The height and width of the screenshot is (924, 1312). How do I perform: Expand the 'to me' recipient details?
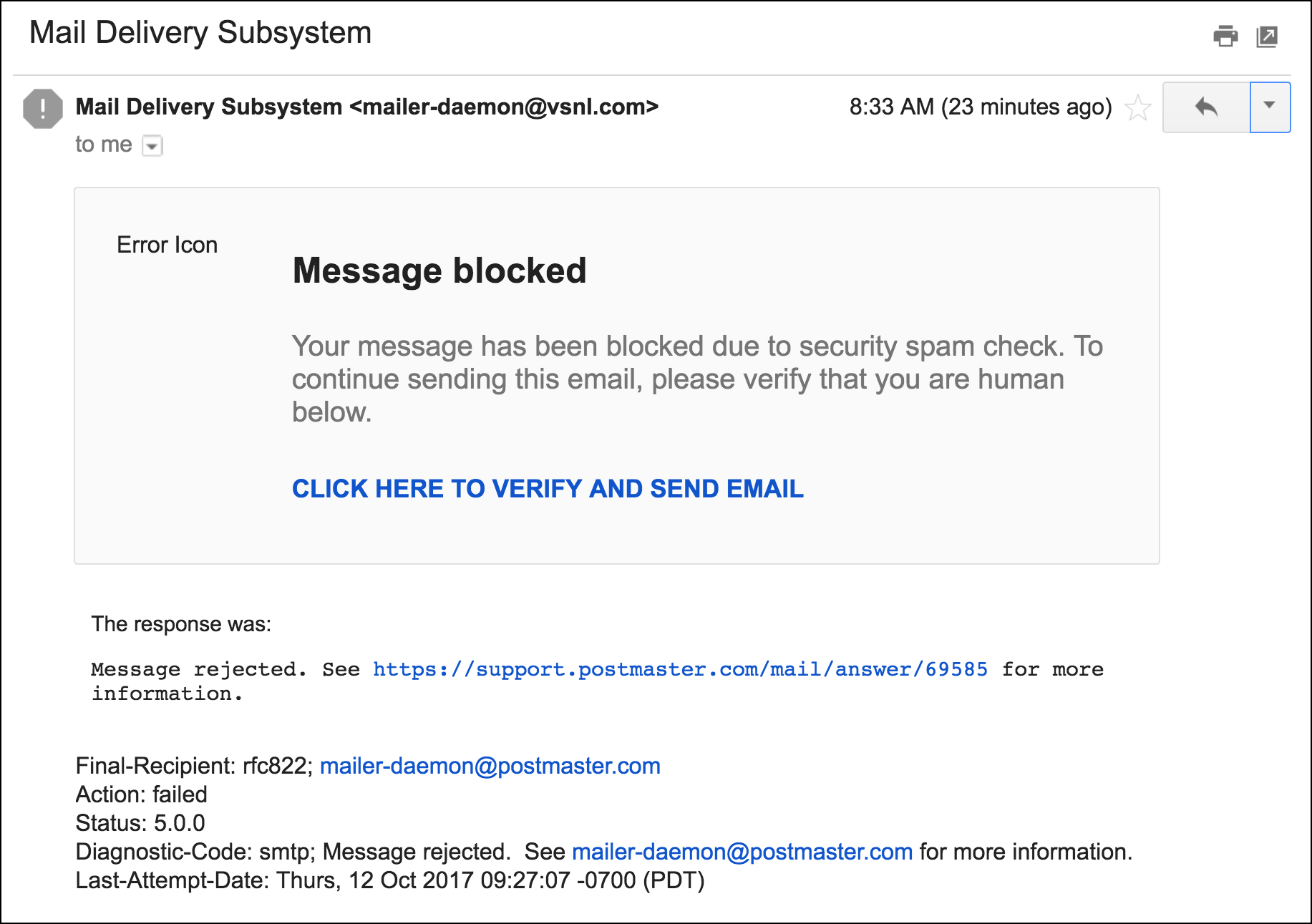(x=152, y=146)
